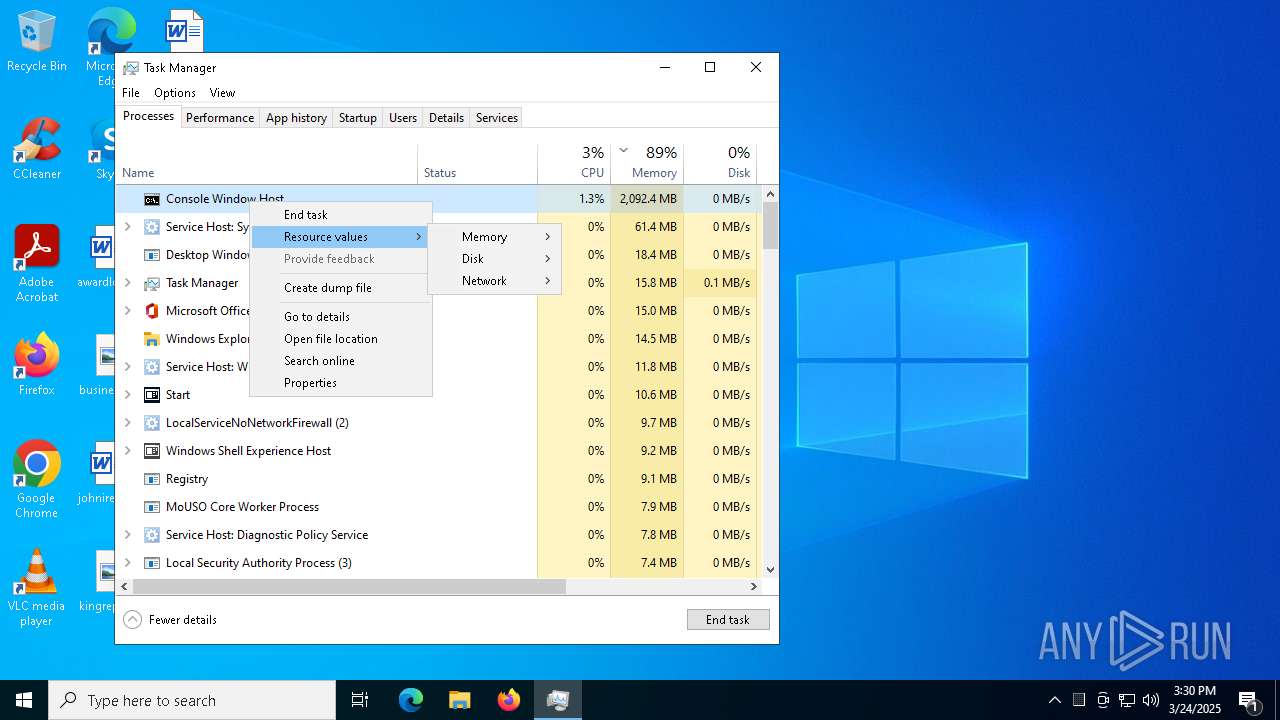
Task: Open the Firefox desktop shortcut
Action: pos(36,365)
